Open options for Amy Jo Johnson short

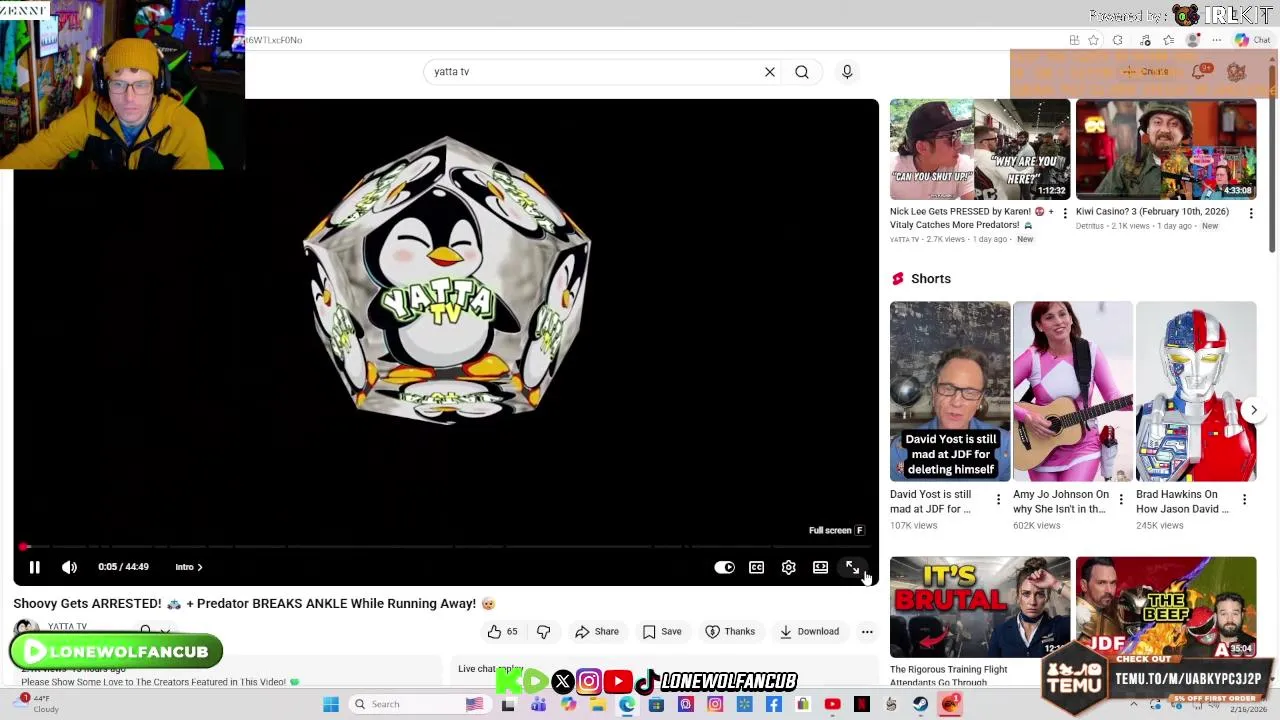[1121, 499]
